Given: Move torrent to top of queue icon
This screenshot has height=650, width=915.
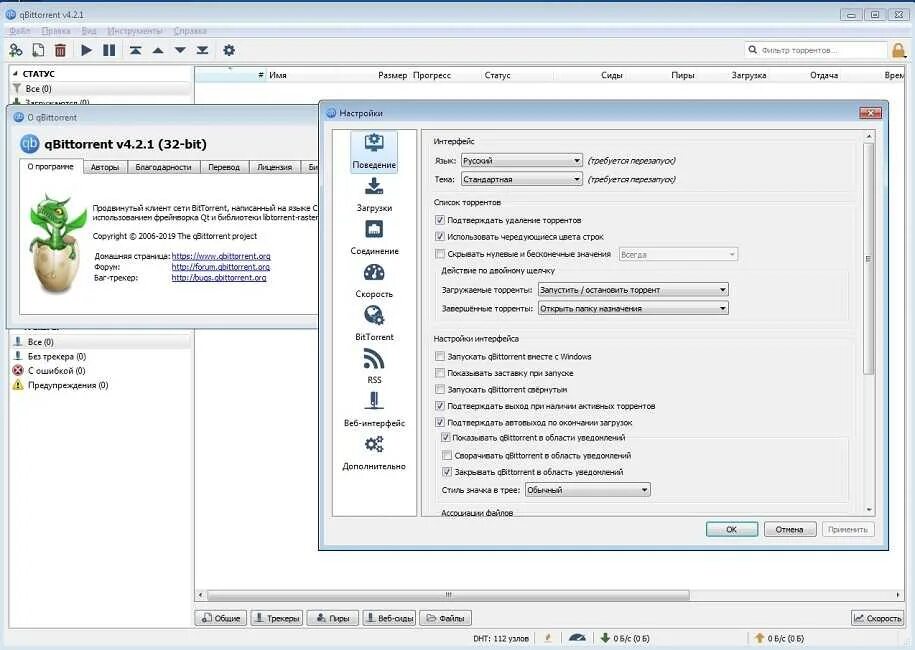Looking at the screenshot, I should pos(135,50).
